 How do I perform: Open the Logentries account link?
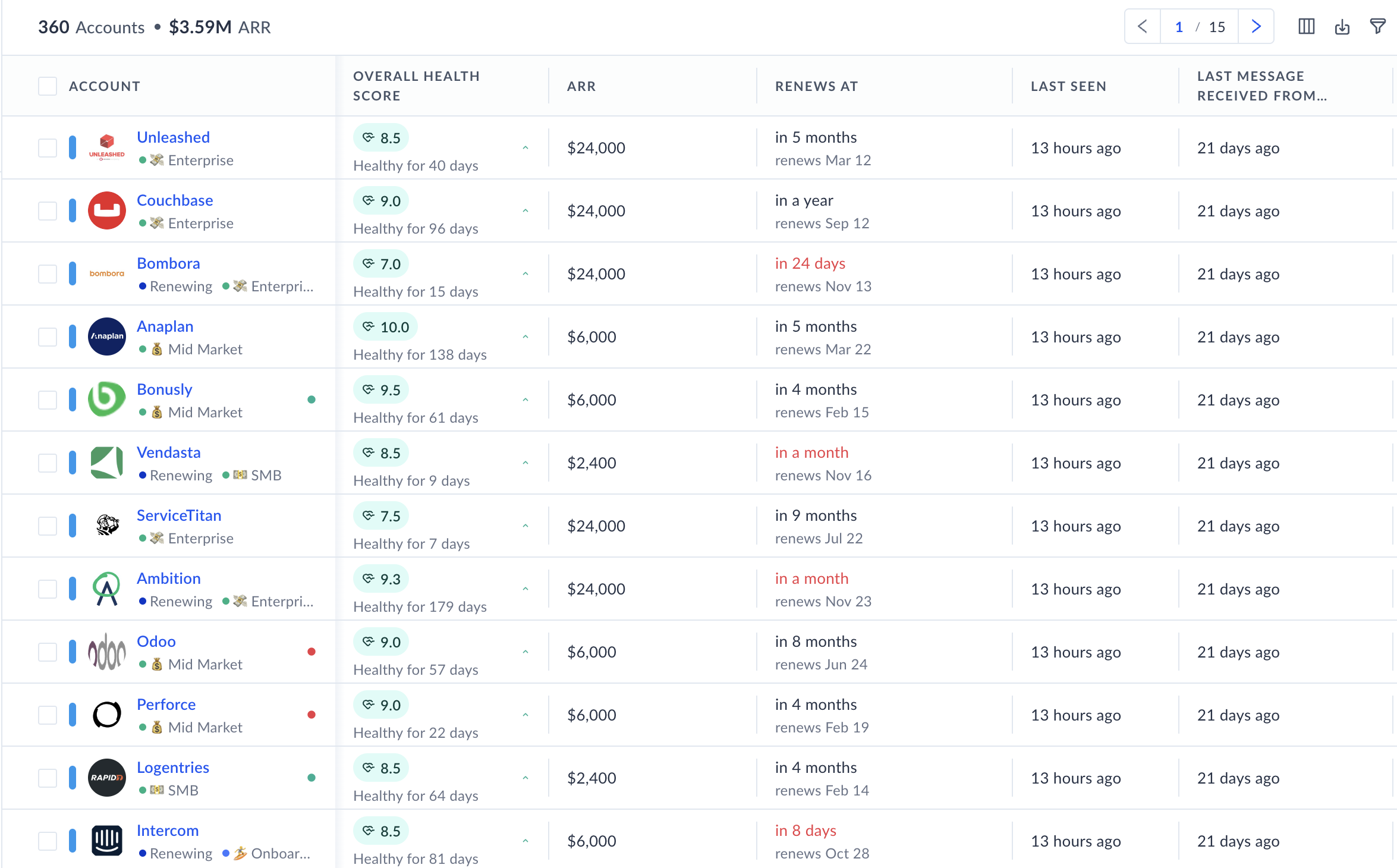point(172,768)
